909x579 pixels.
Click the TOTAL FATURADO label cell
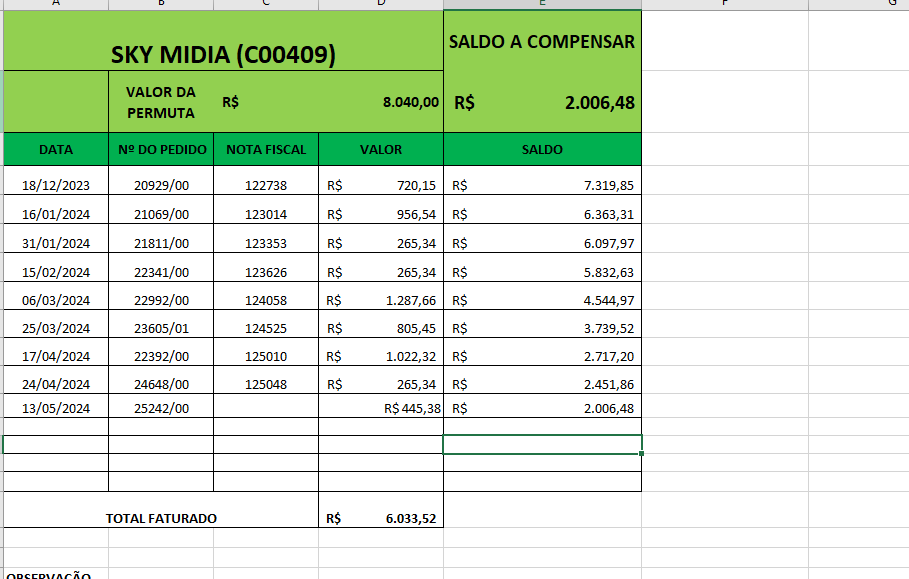(161, 518)
